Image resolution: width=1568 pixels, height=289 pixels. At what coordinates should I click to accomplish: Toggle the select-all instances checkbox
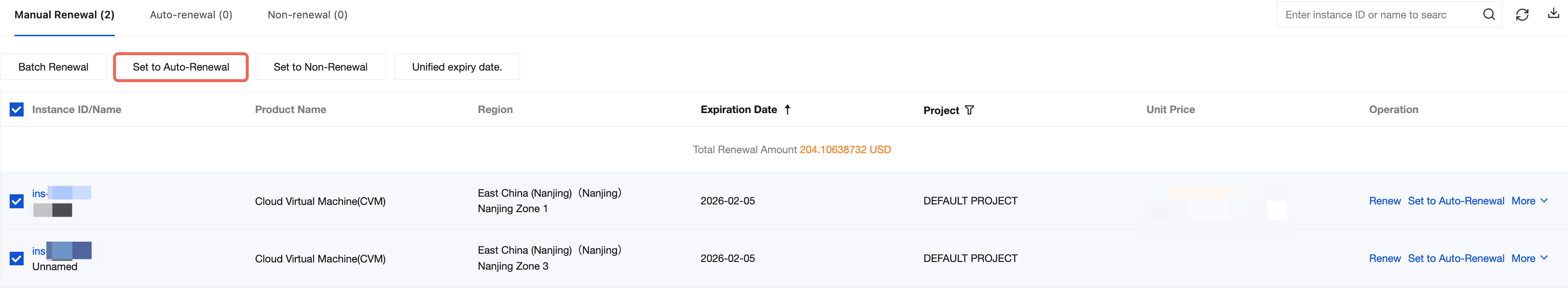click(x=17, y=110)
